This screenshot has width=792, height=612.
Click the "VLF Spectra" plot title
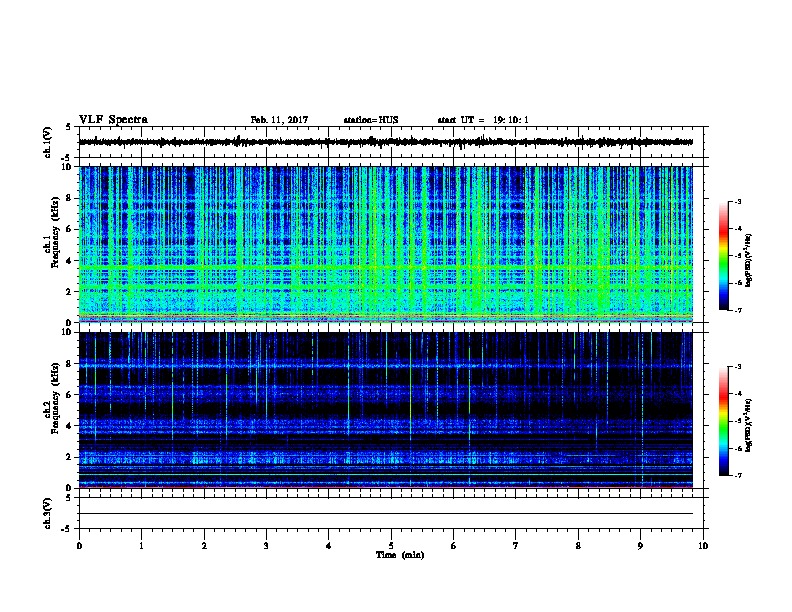pos(113,120)
